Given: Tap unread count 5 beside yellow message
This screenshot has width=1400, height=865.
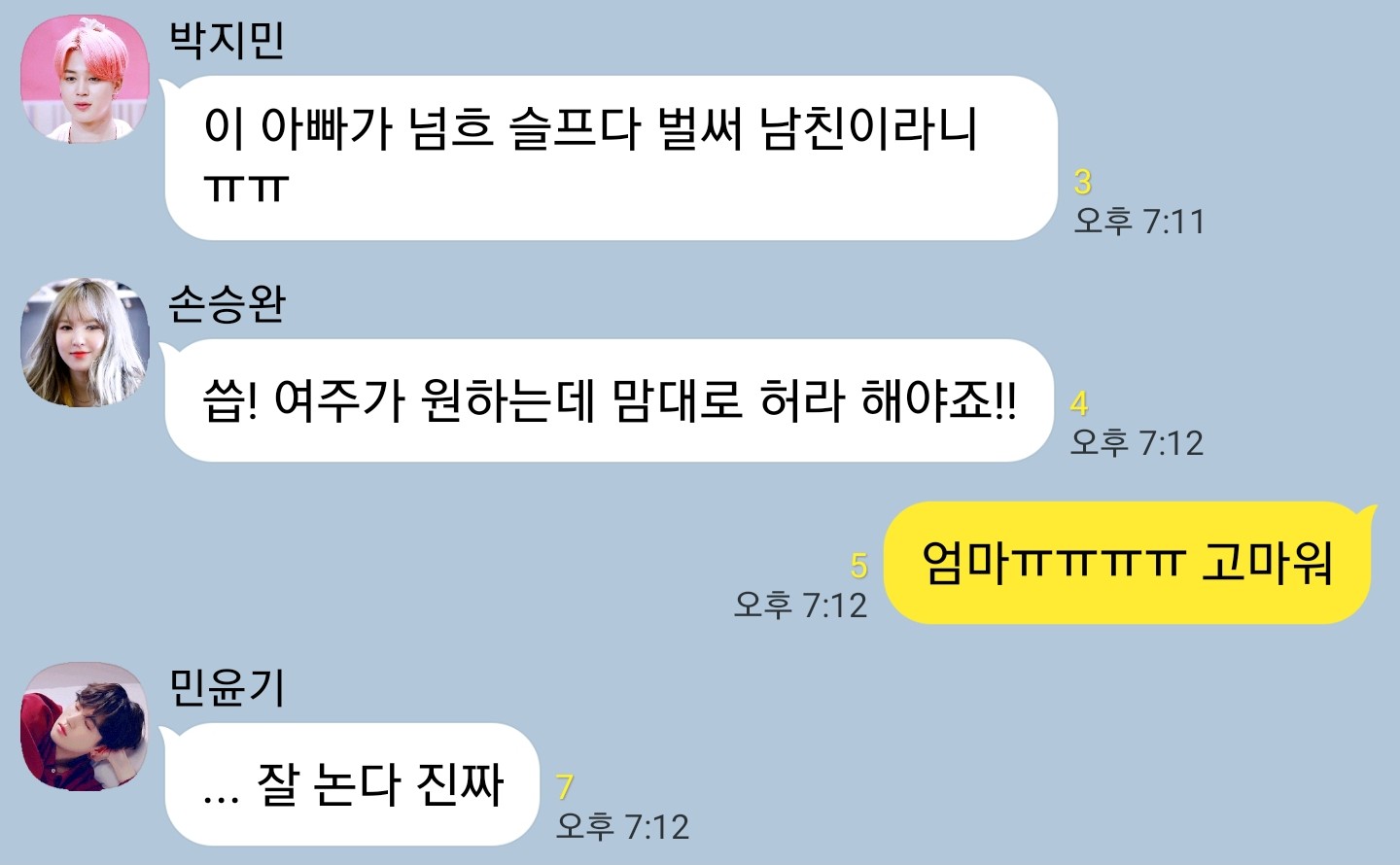Looking at the screenshot, I should 858,566.
